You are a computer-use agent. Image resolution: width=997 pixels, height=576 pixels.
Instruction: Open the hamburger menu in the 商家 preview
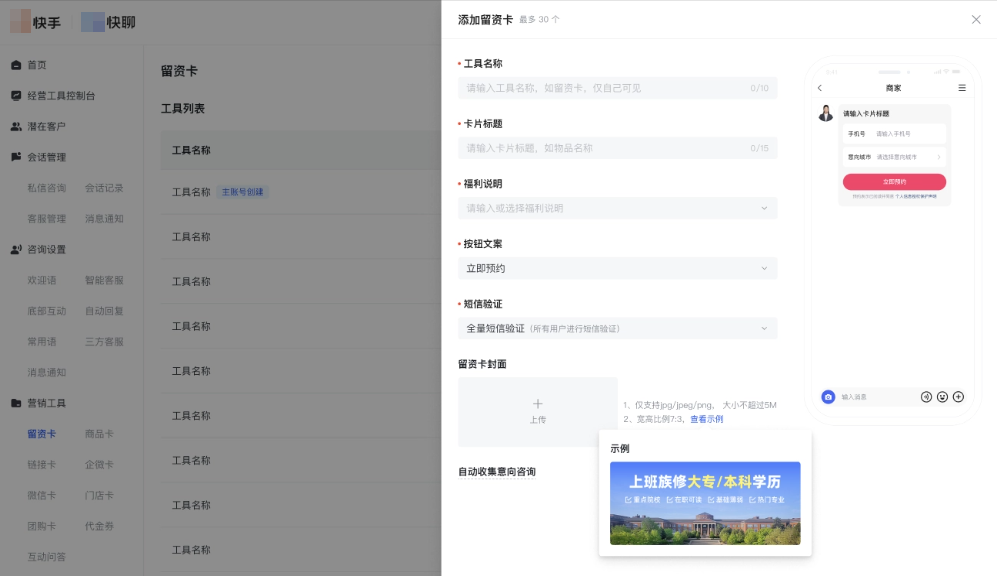pyautogui.click(x=961, y=87)
